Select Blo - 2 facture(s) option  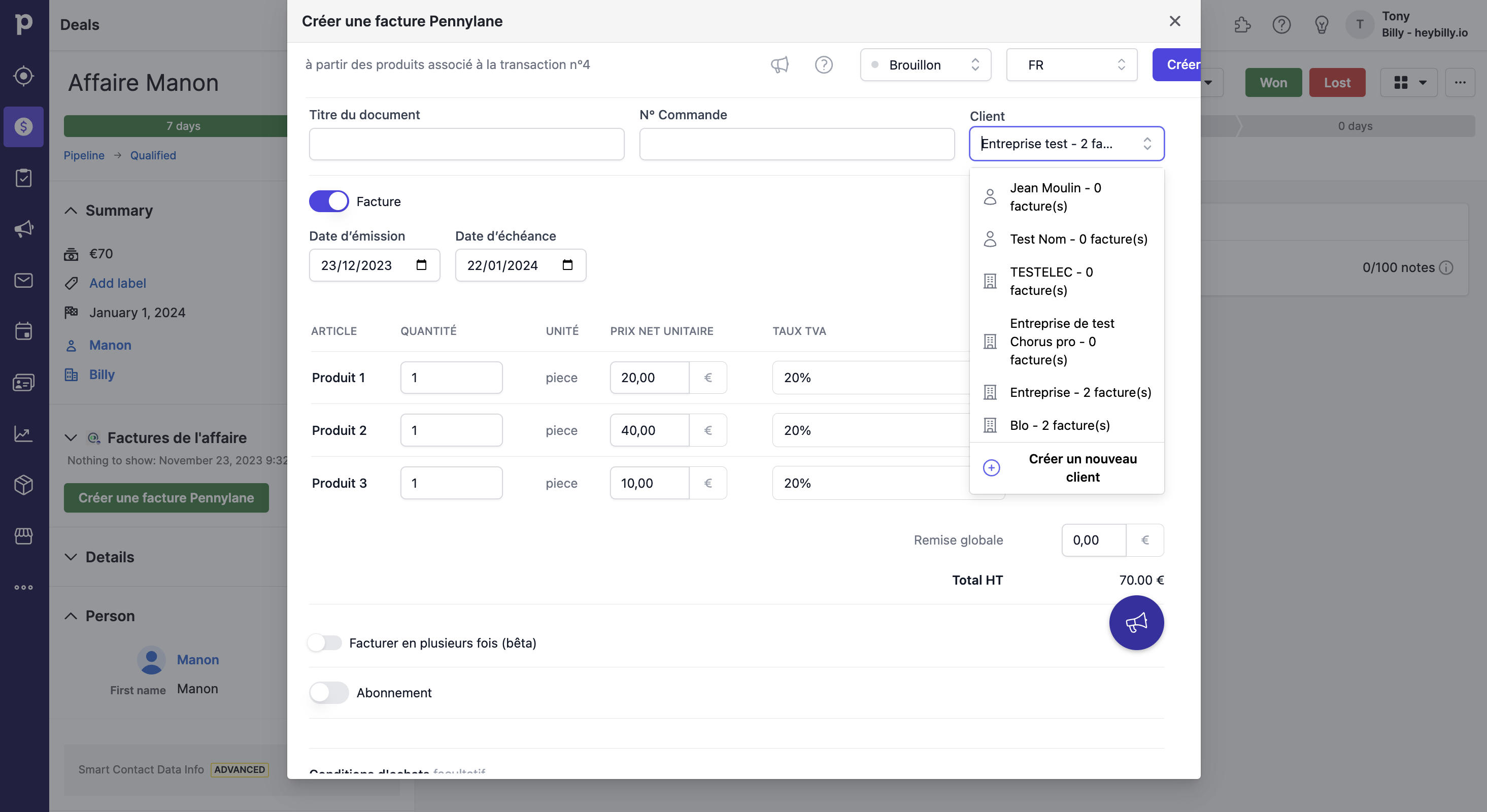click(1066, 425)
